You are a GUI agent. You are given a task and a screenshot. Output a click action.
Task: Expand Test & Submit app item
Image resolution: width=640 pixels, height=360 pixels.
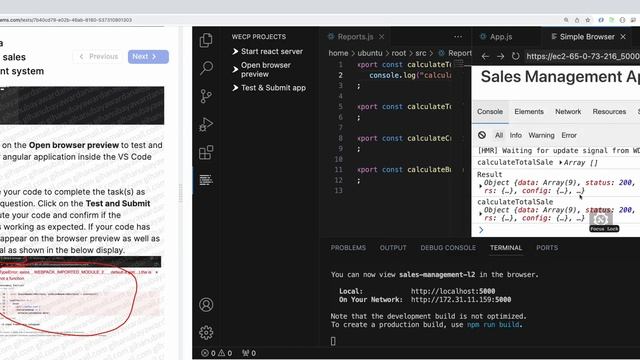pos(269,88)
